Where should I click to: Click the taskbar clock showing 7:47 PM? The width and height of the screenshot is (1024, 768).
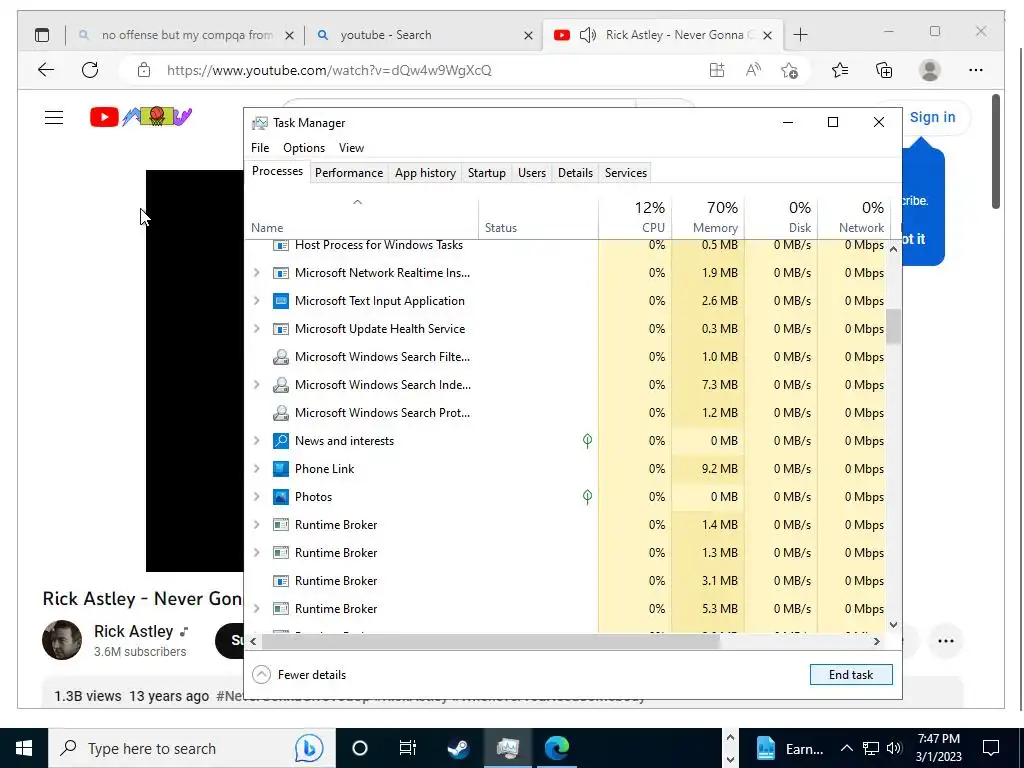[x=938, y=748]
